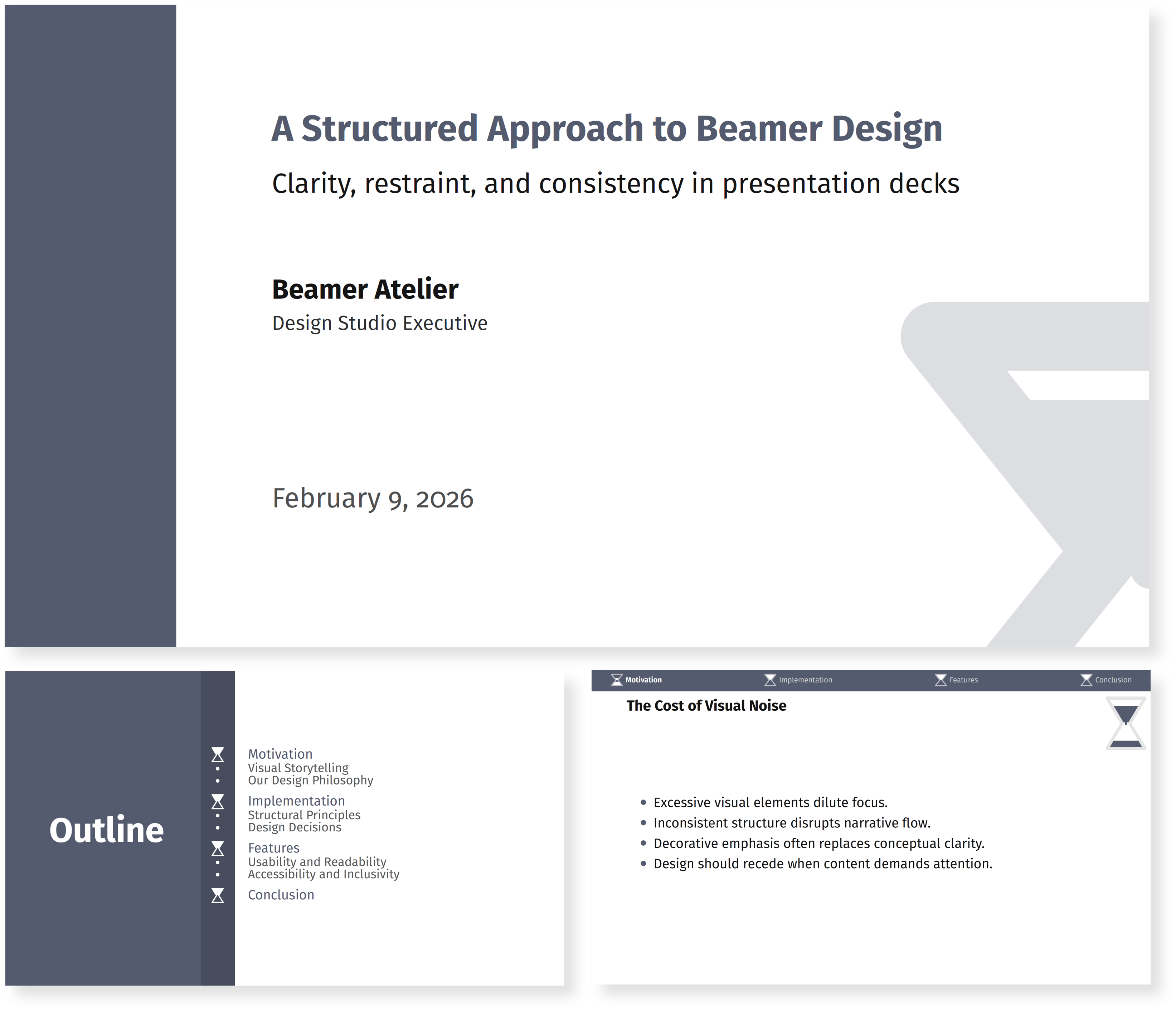Go to Our Design Philosophy subsection
This screenshot has height=1011, width=1176.
pos(310,780)
